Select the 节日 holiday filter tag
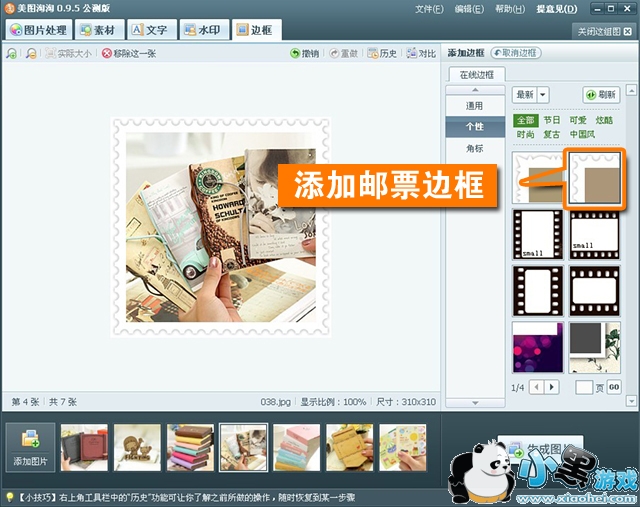Image resolution: width=640 pixels, height=507 pixels. [552, 120]
